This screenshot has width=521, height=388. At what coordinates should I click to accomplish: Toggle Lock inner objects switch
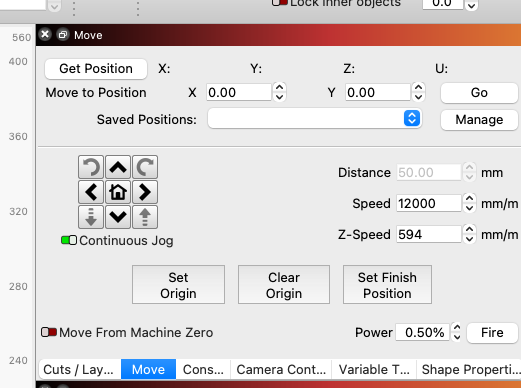point(280,3)
